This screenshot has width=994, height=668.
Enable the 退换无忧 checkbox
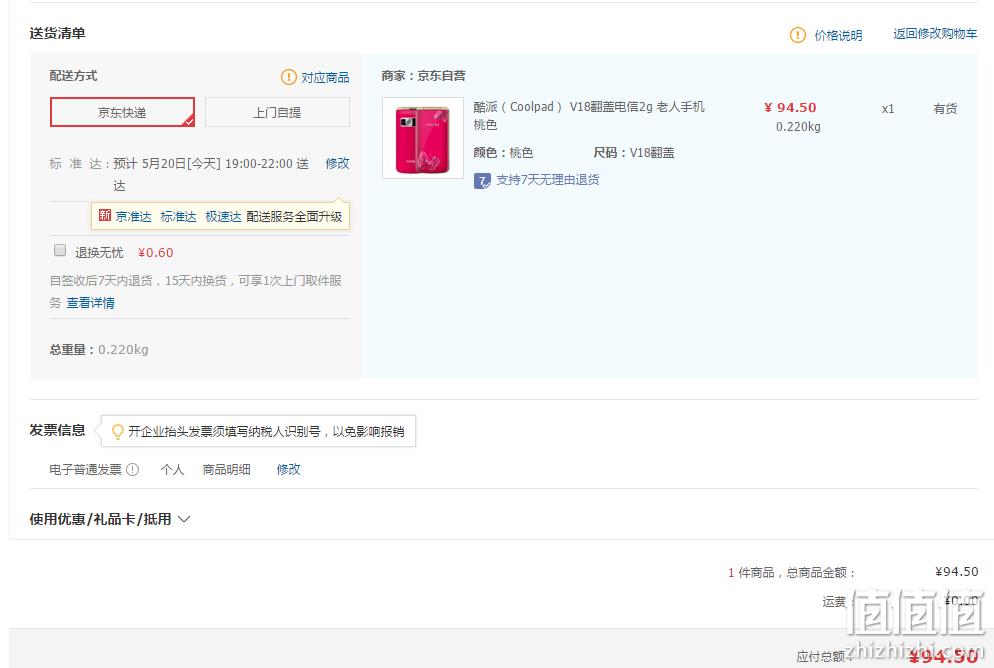(60, 250)
